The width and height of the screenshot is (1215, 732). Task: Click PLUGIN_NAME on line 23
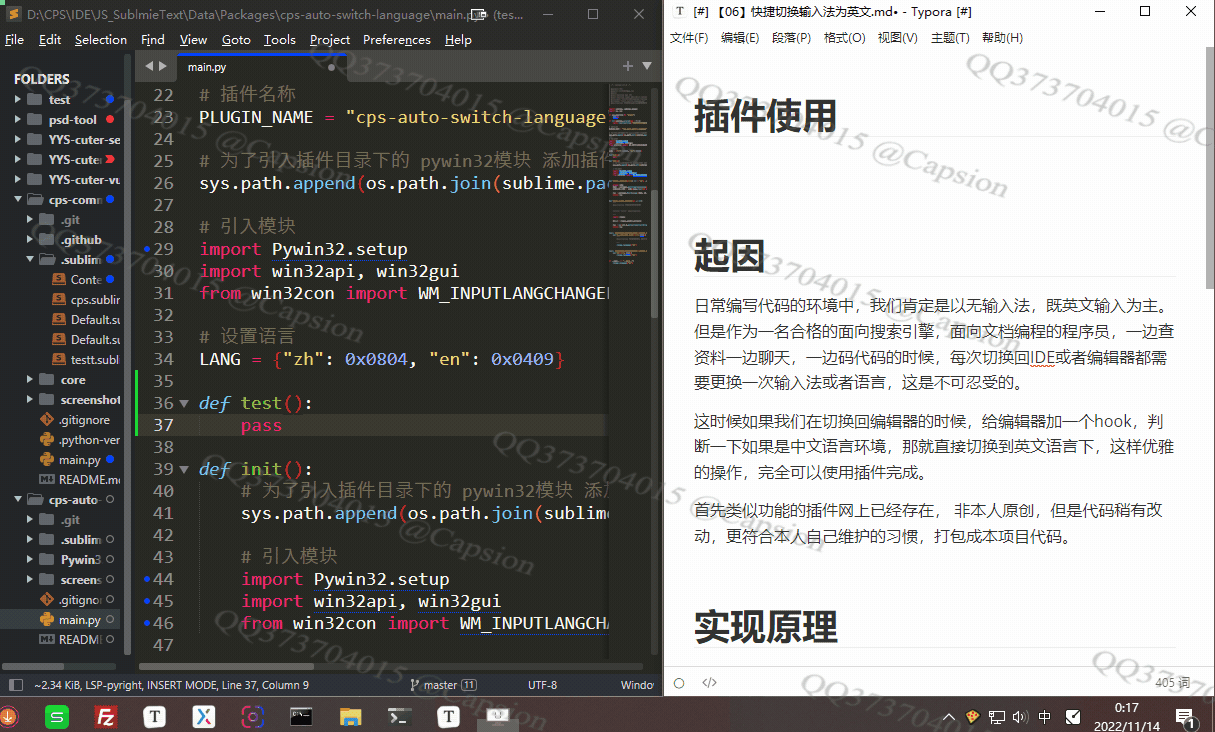point(256,118)
